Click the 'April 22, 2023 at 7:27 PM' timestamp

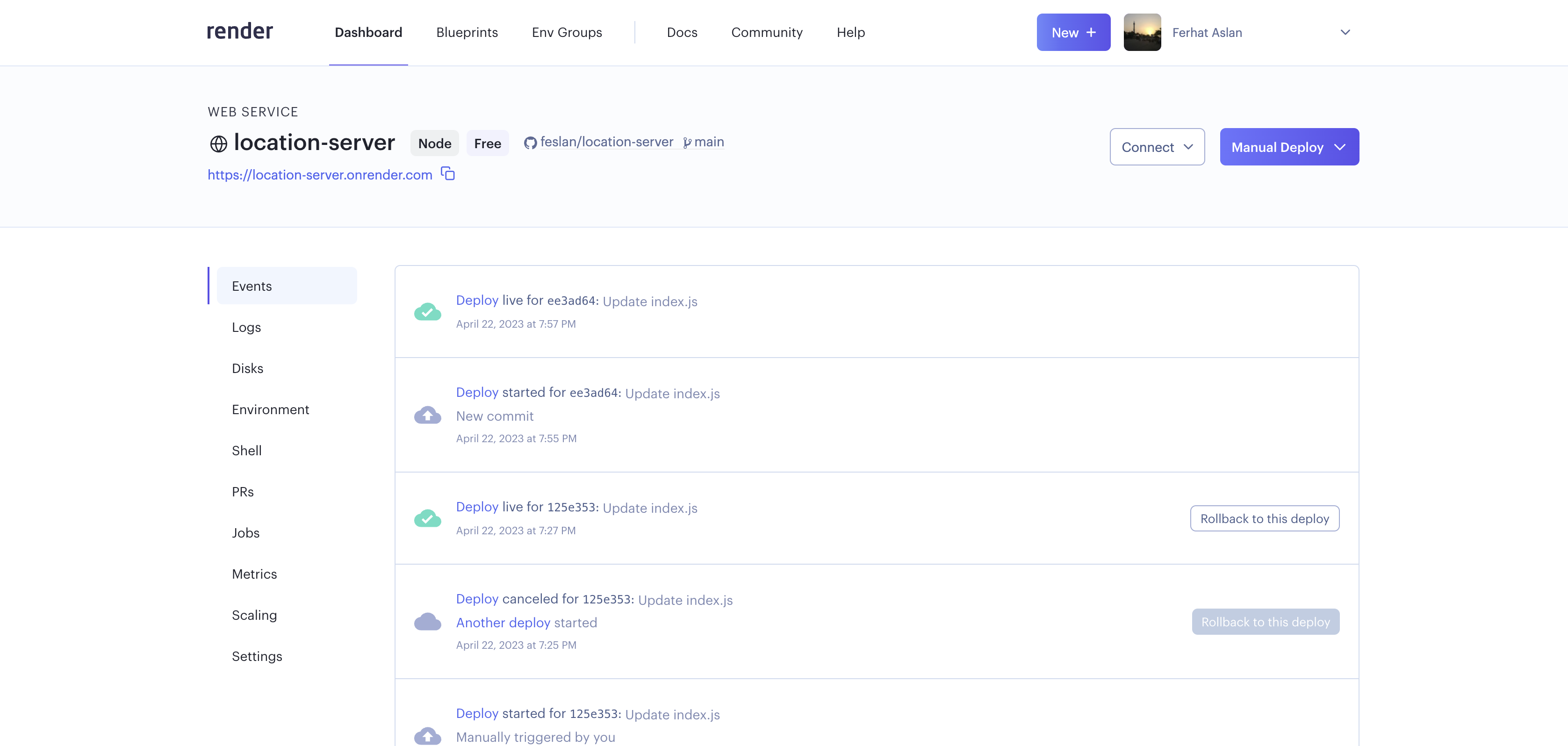click(x=516, y=530)
